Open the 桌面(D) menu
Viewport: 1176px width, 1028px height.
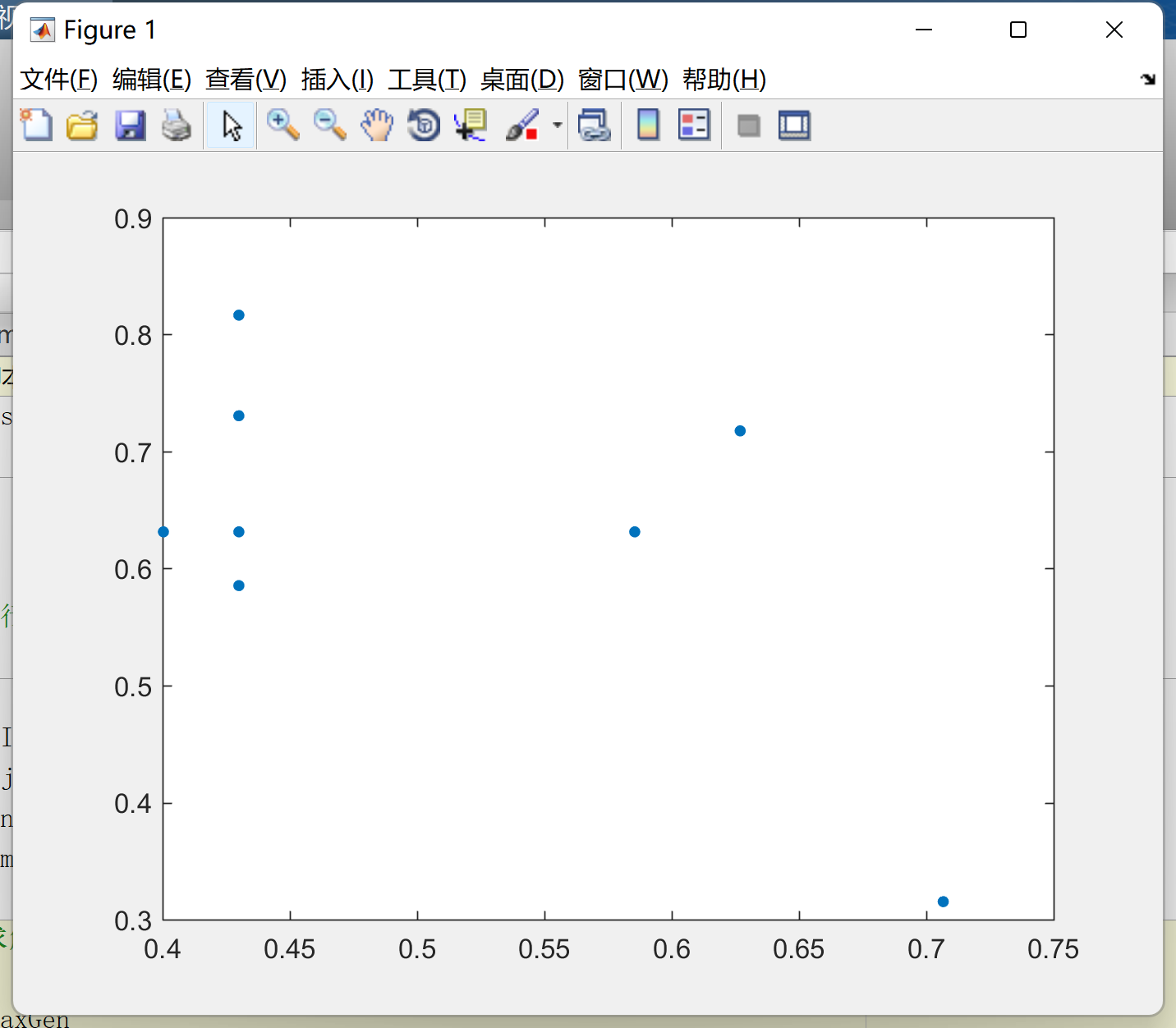[522, 80]
